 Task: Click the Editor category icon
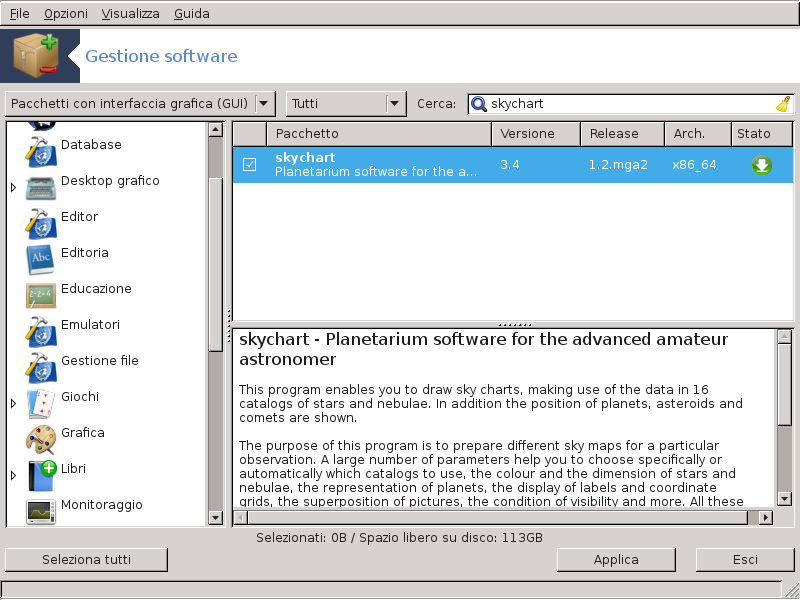(41, 223)
